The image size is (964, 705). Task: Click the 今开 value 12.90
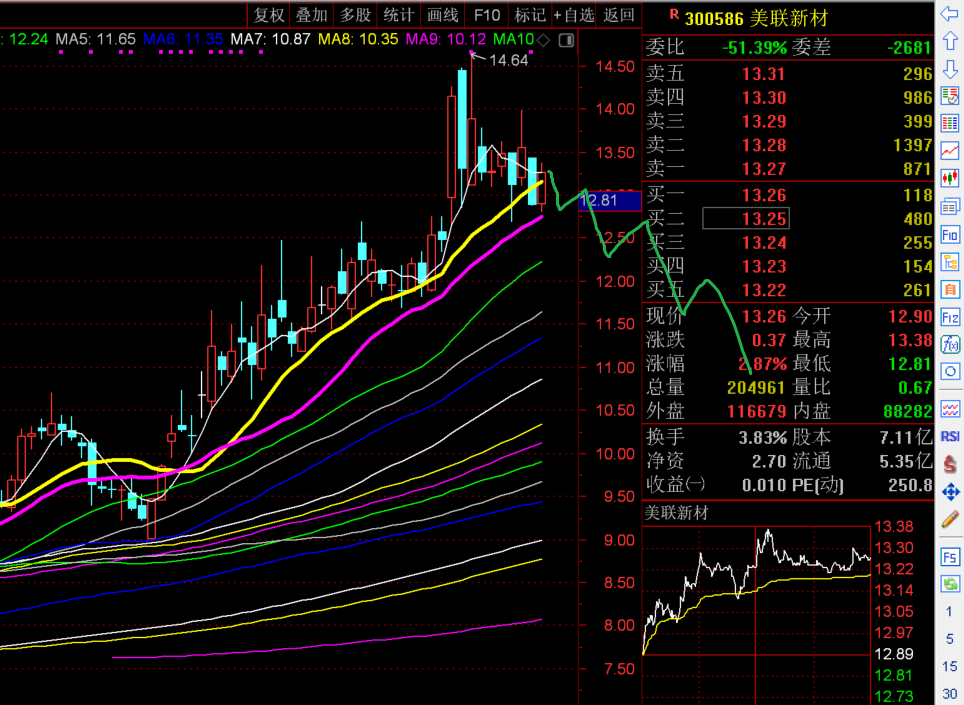coord(910,316)
